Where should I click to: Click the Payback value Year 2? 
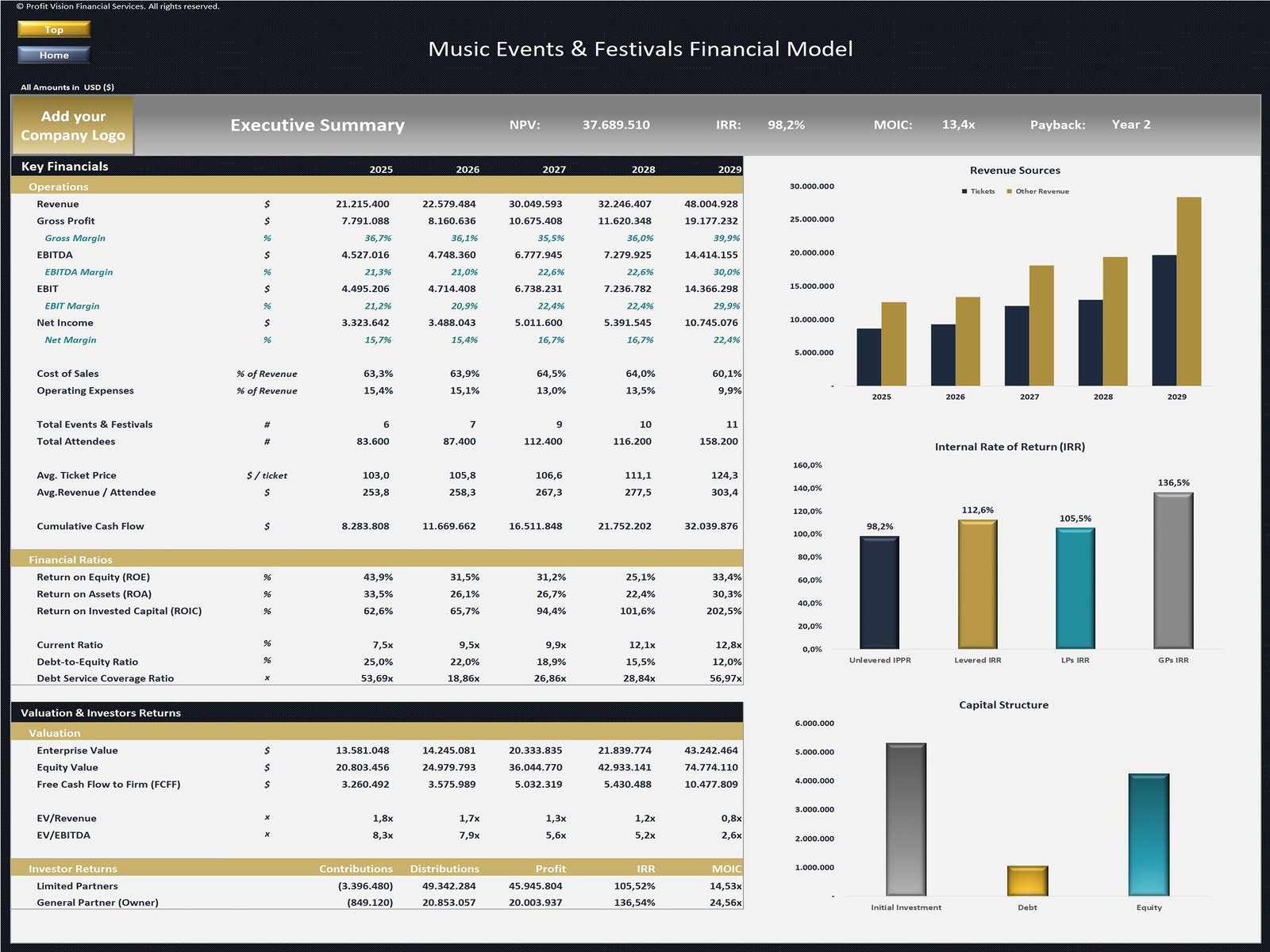[x=1130, y=125]
